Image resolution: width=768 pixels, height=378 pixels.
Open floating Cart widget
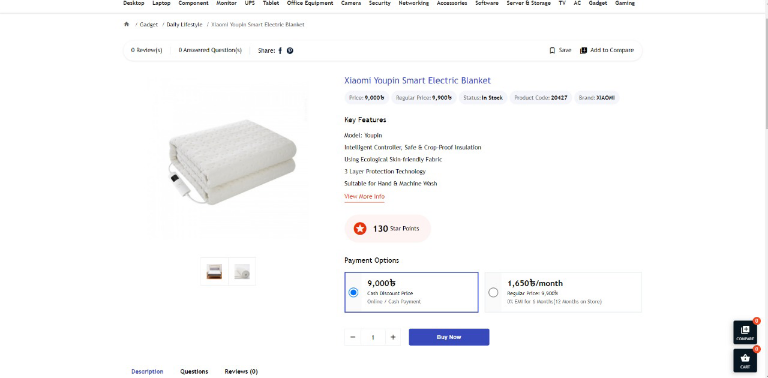pyautogui.click(x=745, y=360)
